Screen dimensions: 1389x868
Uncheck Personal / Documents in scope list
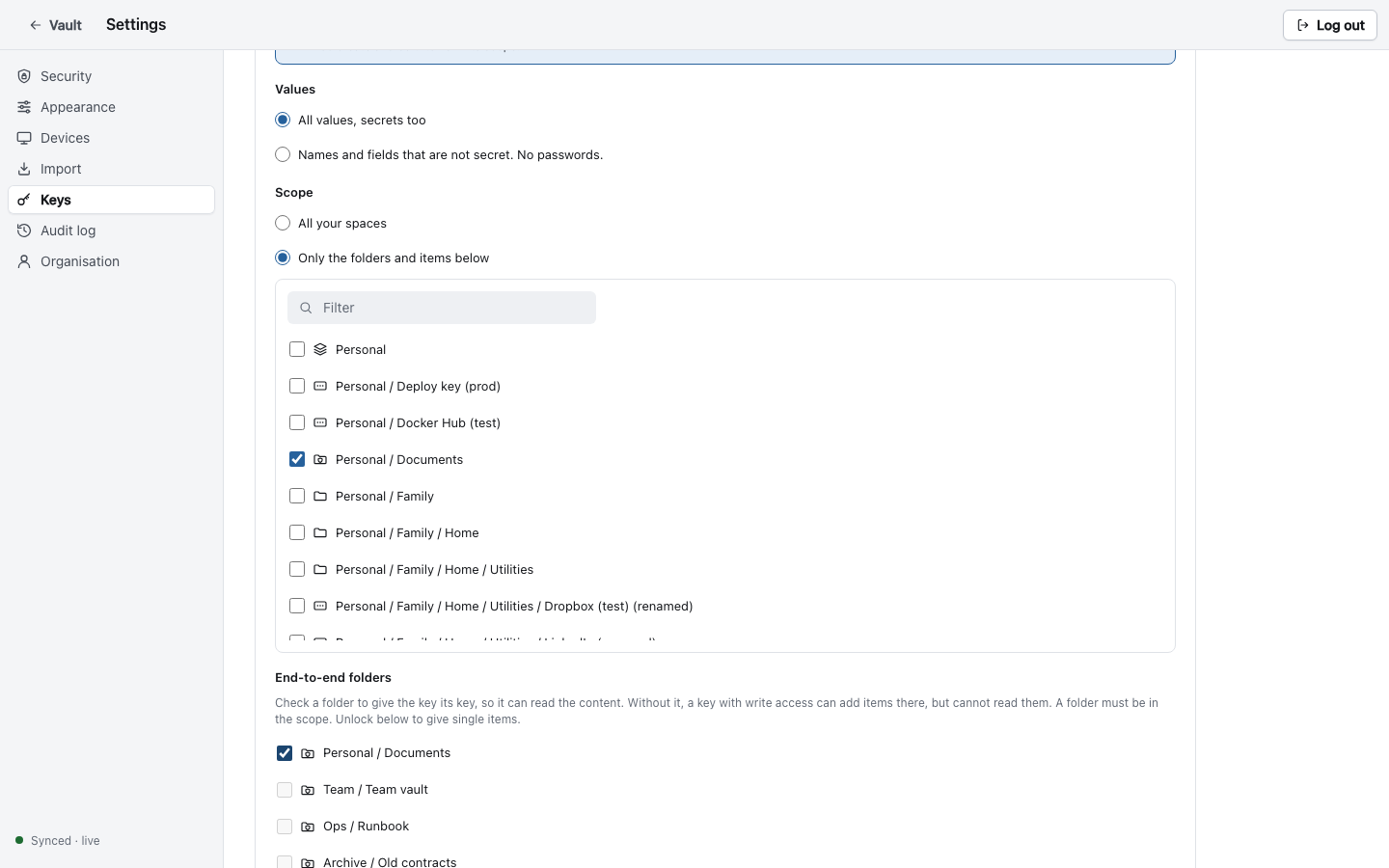click(x=297, y=459)
